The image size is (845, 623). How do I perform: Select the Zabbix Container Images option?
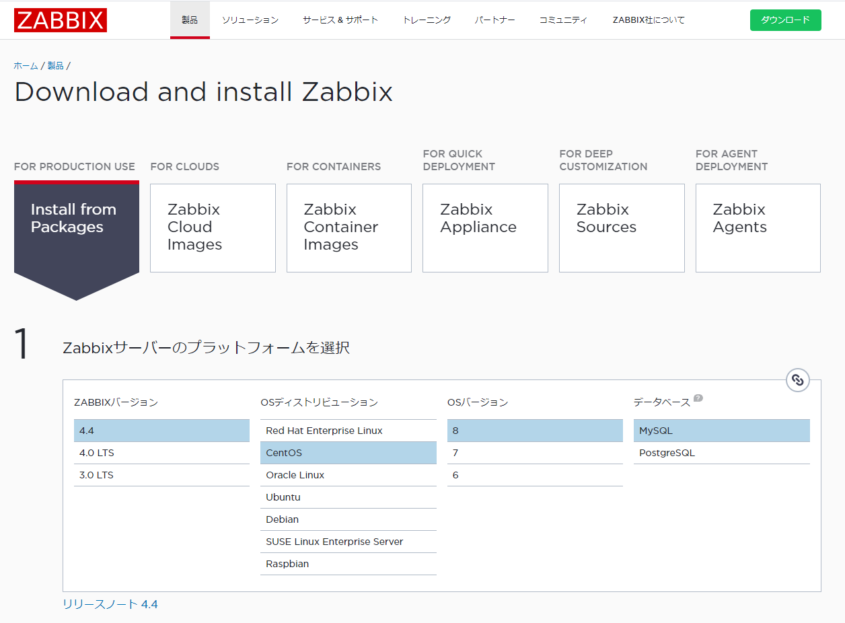[348, 227]
